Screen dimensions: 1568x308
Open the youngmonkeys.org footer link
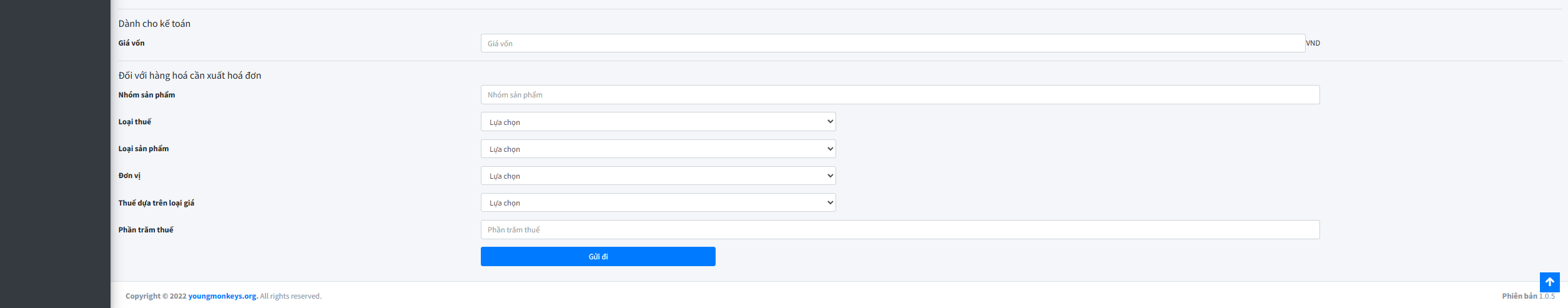(x=223, y=296)
